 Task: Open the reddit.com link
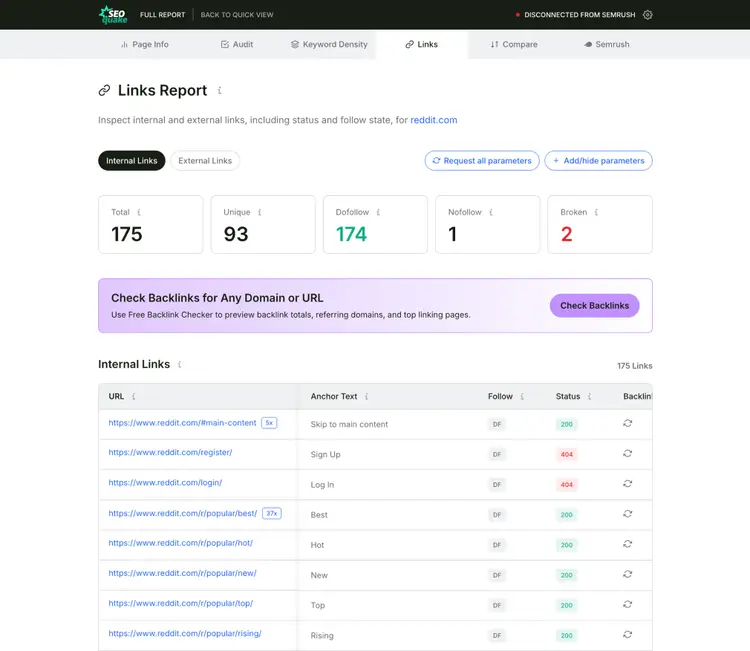(x=434, y=120)
